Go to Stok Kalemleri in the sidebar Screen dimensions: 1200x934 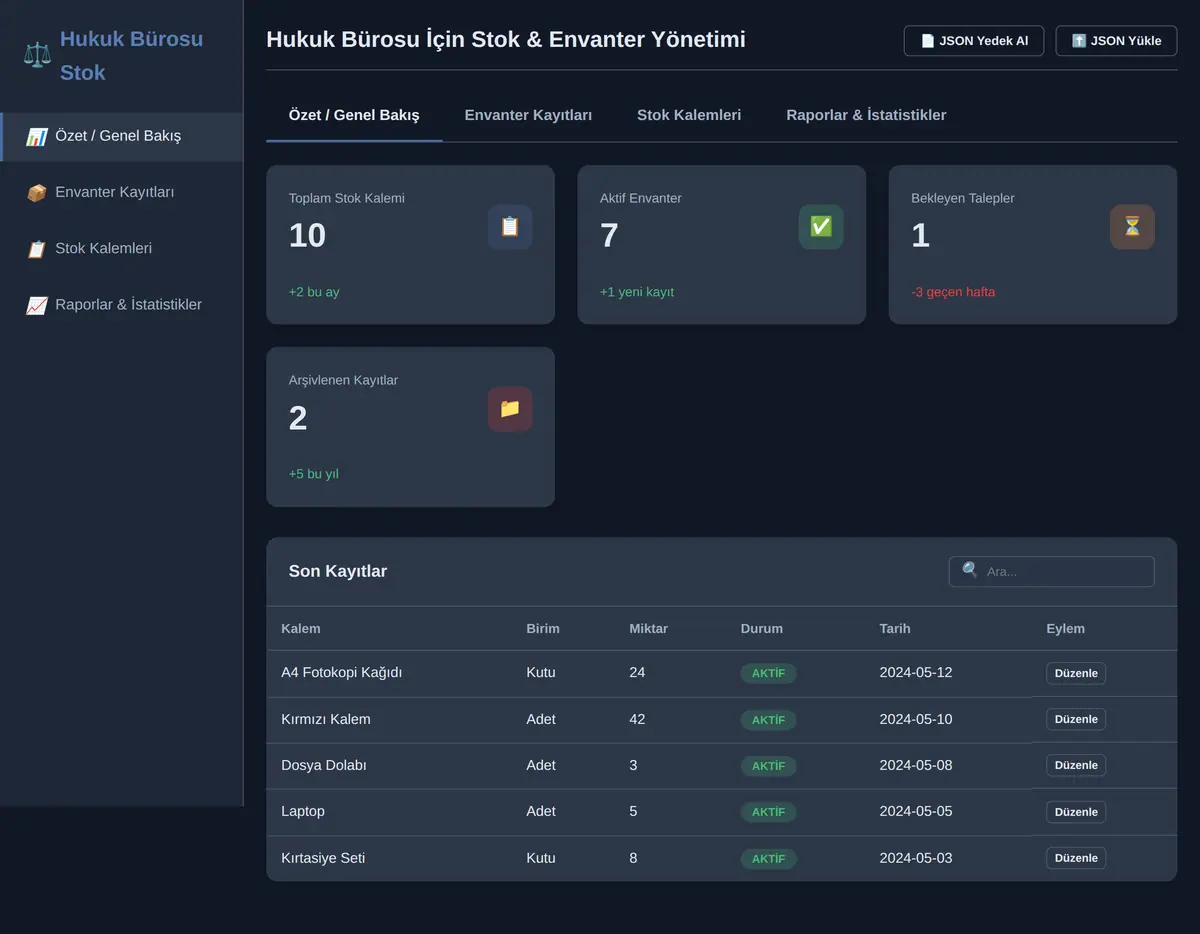point(121,248)
